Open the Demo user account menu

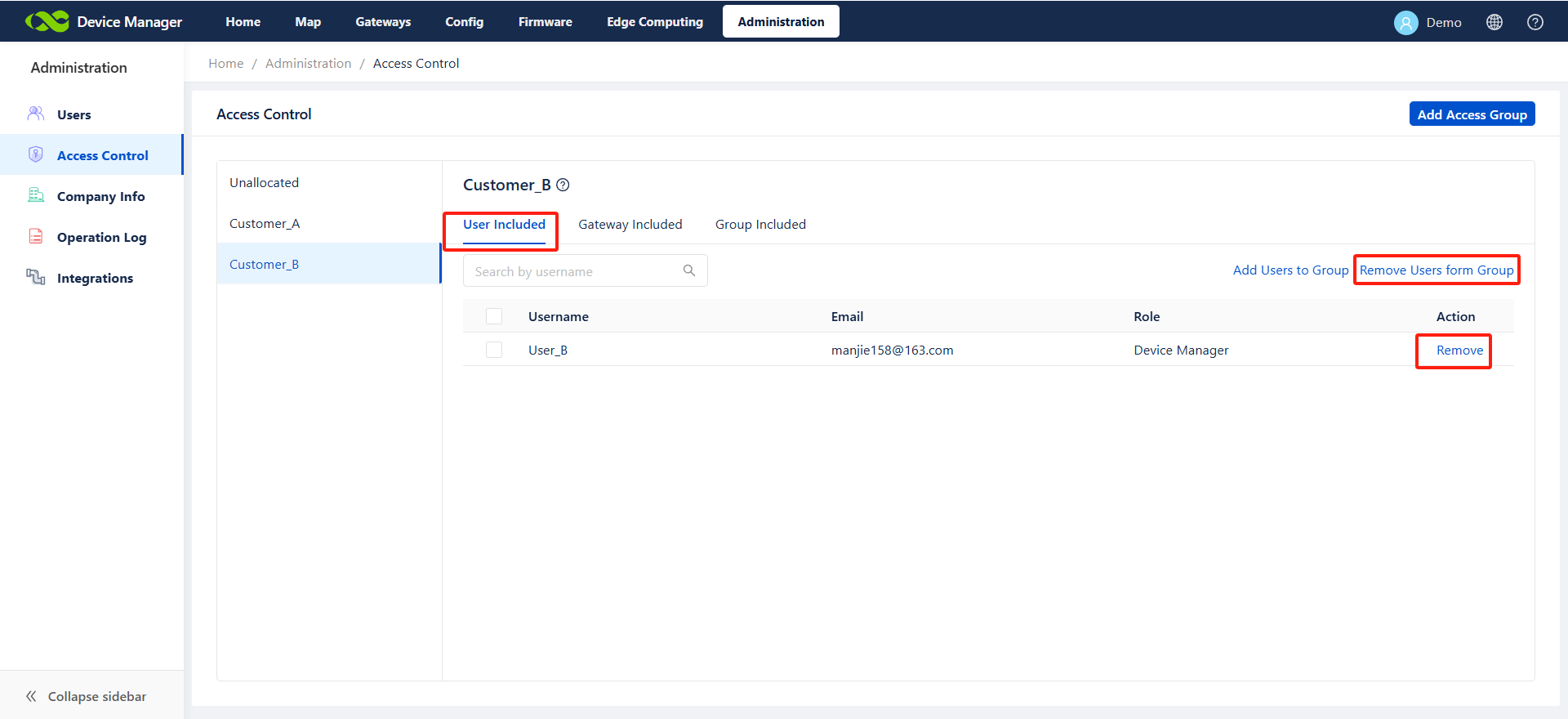1428,22
